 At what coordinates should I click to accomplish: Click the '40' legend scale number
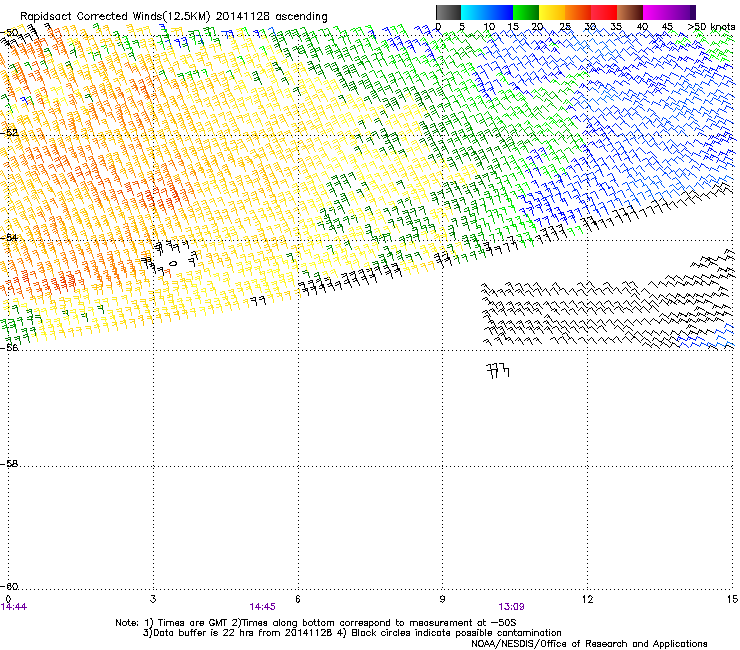point(642,27)
